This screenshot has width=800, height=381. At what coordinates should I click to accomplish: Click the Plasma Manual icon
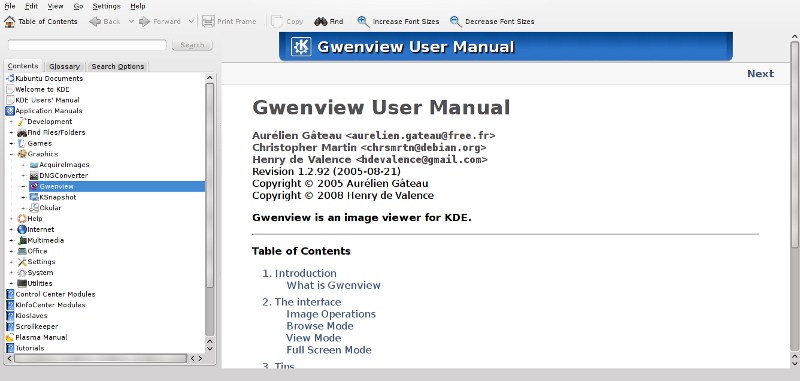click(x=10, y=337)
